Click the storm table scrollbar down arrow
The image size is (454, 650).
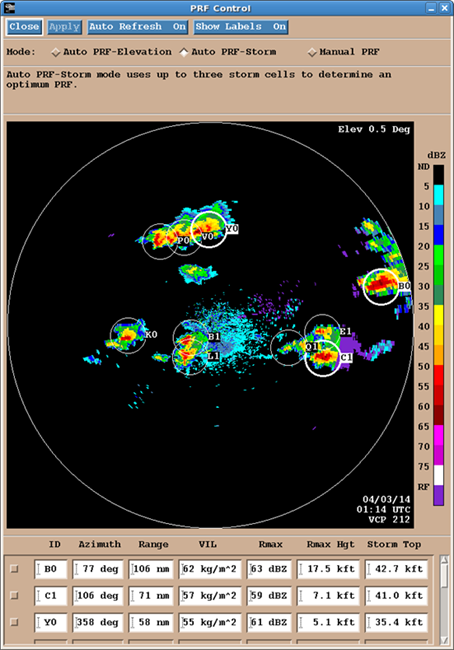click(x=444, y=639)
